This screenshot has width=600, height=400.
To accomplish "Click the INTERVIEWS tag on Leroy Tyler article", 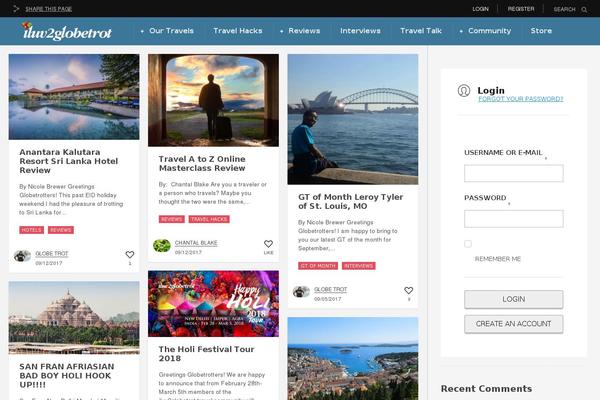I will click(359, 266).
